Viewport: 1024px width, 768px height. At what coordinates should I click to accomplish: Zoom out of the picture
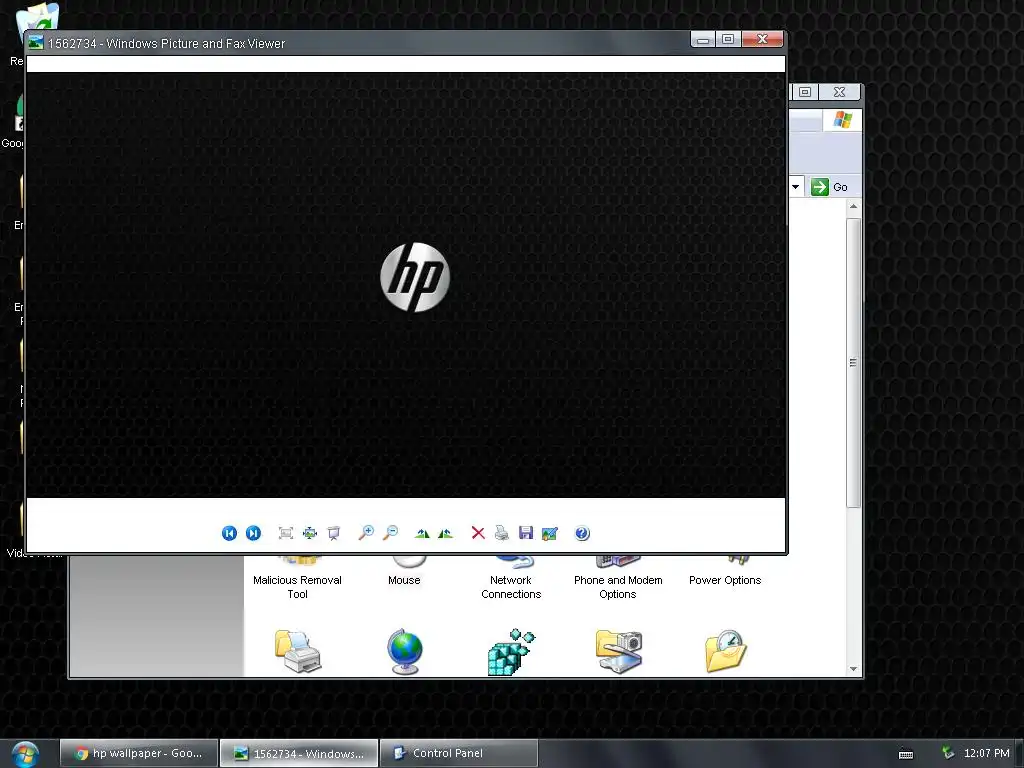[390, 533]
